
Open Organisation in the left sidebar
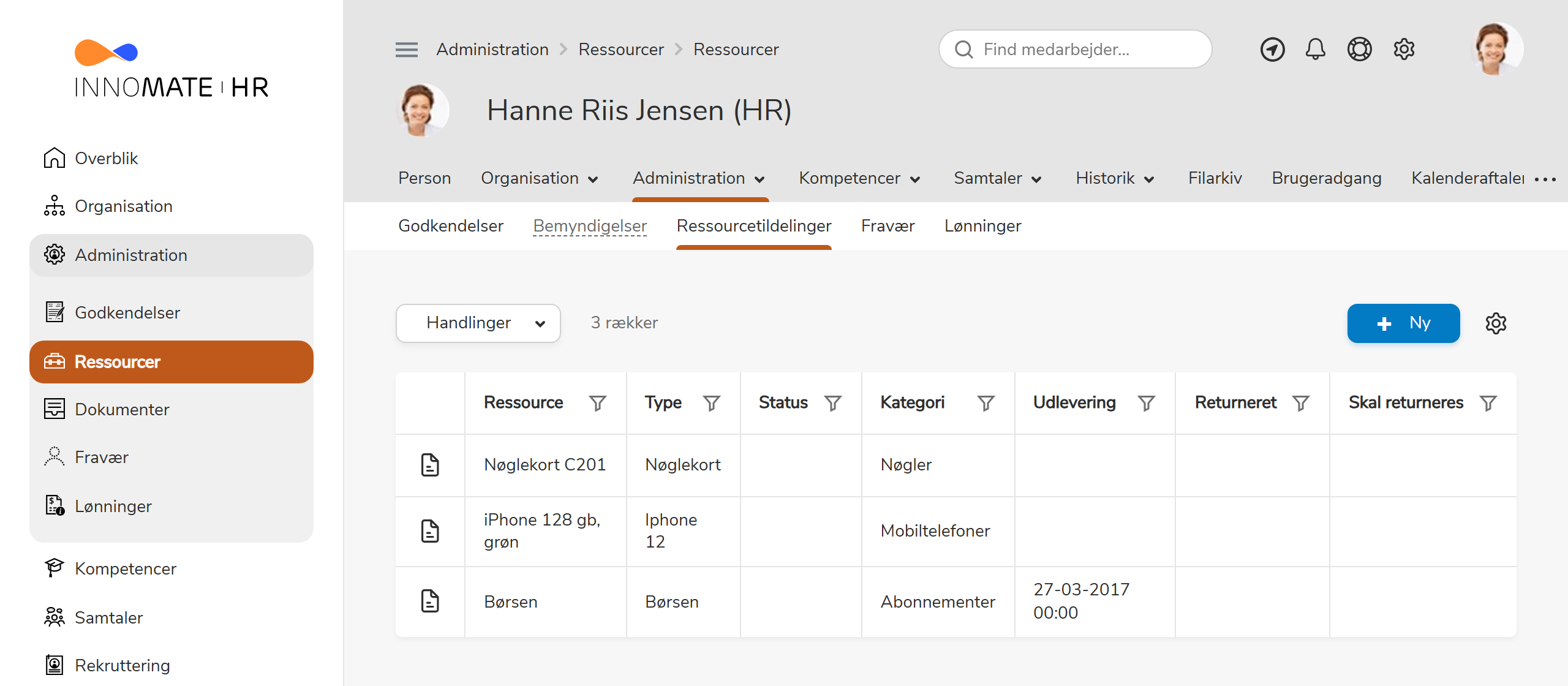171,206
